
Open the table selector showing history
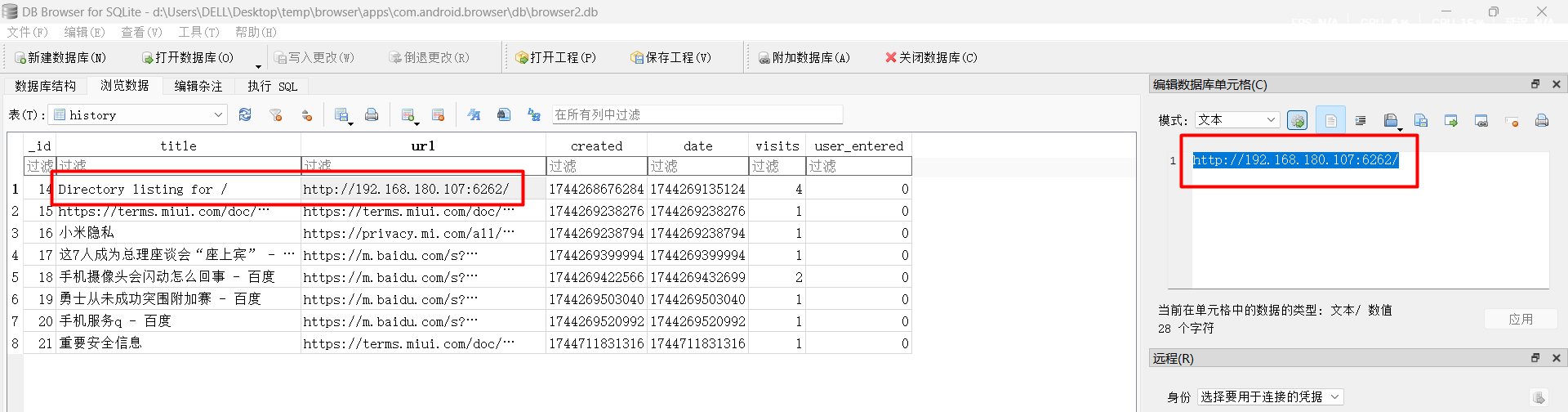point(137,115)
